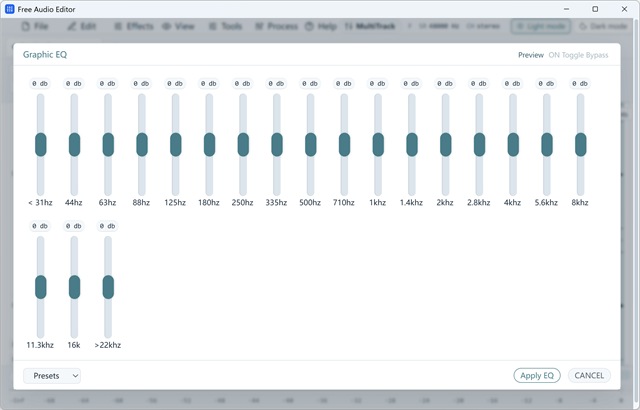Click the Graphic EQ dialog title
This screenshot has width=640, height=410.
45,55
